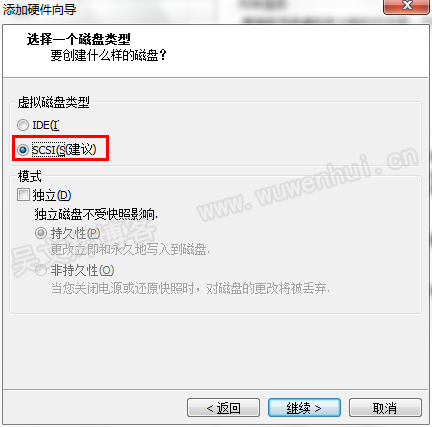Click the 独立(D) checkbox label text

52,195
